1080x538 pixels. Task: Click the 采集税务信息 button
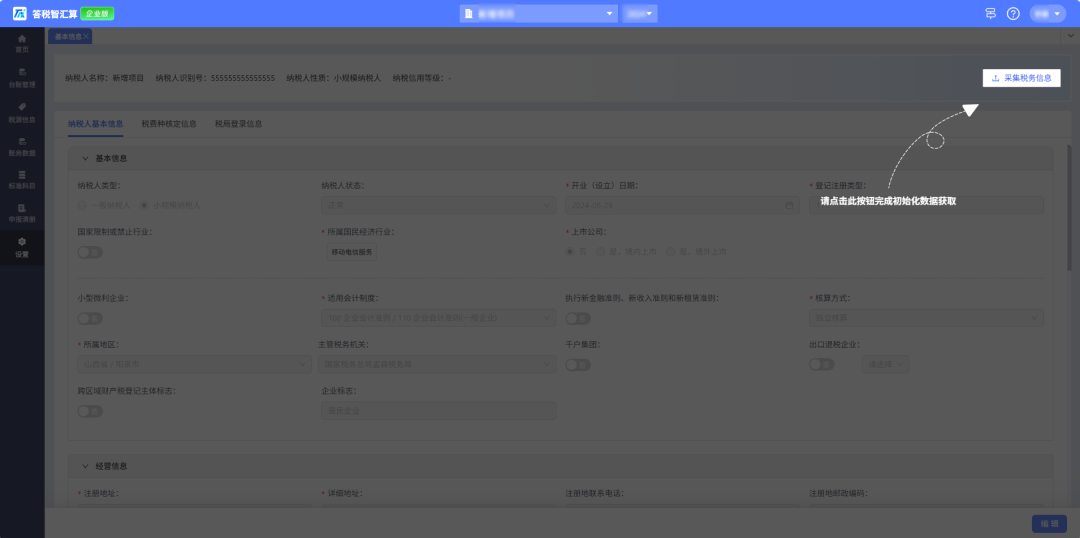(x=1021, y=78)
